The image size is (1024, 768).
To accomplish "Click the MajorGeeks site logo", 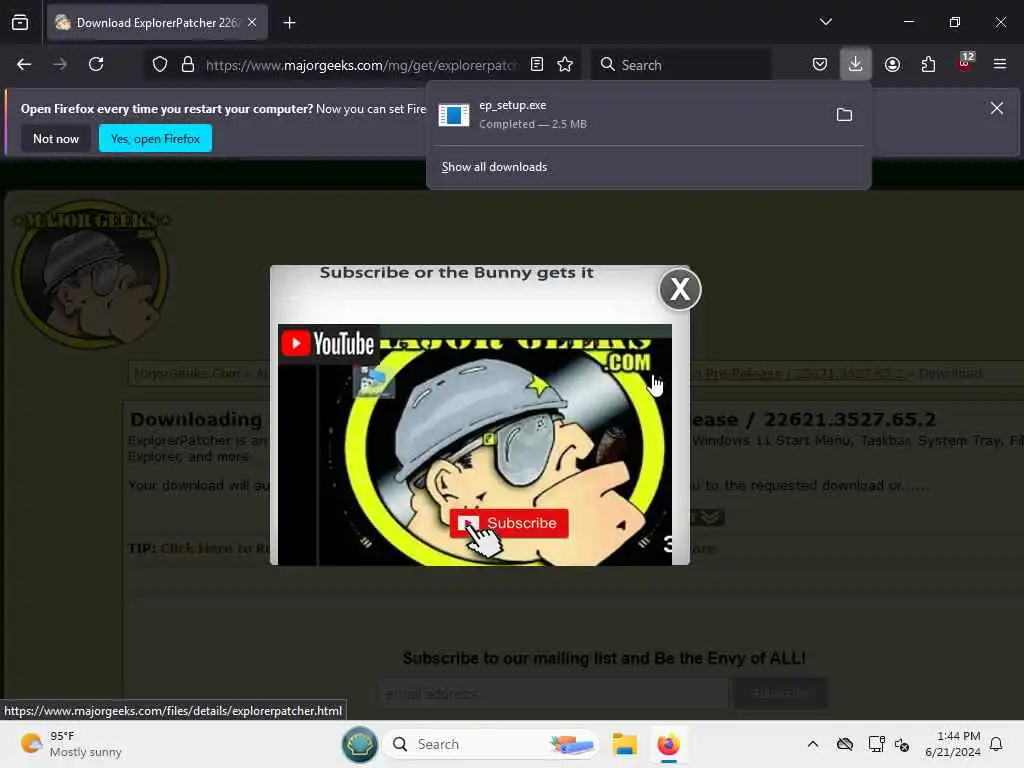I will [91, 274].
